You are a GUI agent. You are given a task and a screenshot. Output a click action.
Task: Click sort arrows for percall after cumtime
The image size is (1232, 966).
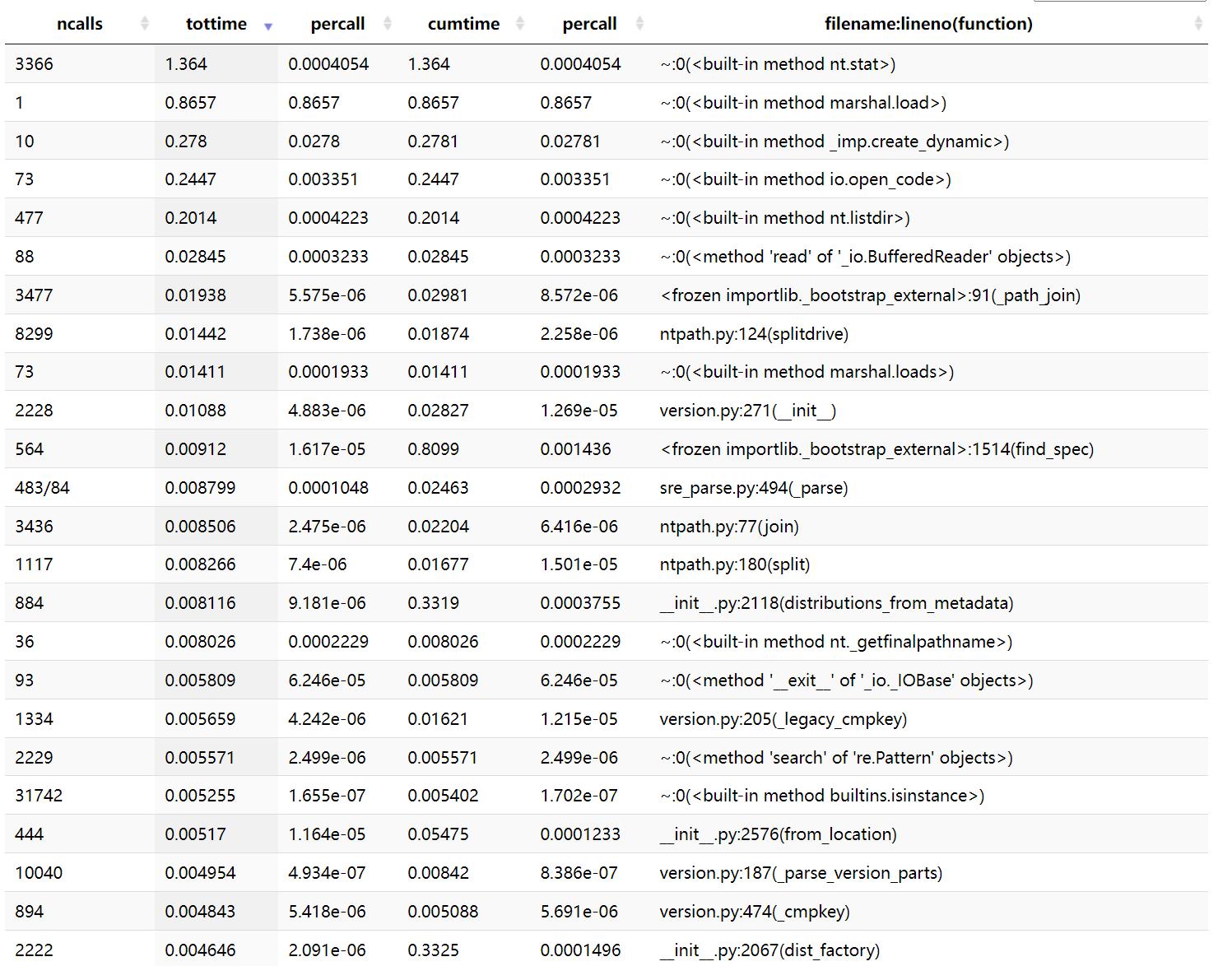pyautogui.click(x=640, y=24)
